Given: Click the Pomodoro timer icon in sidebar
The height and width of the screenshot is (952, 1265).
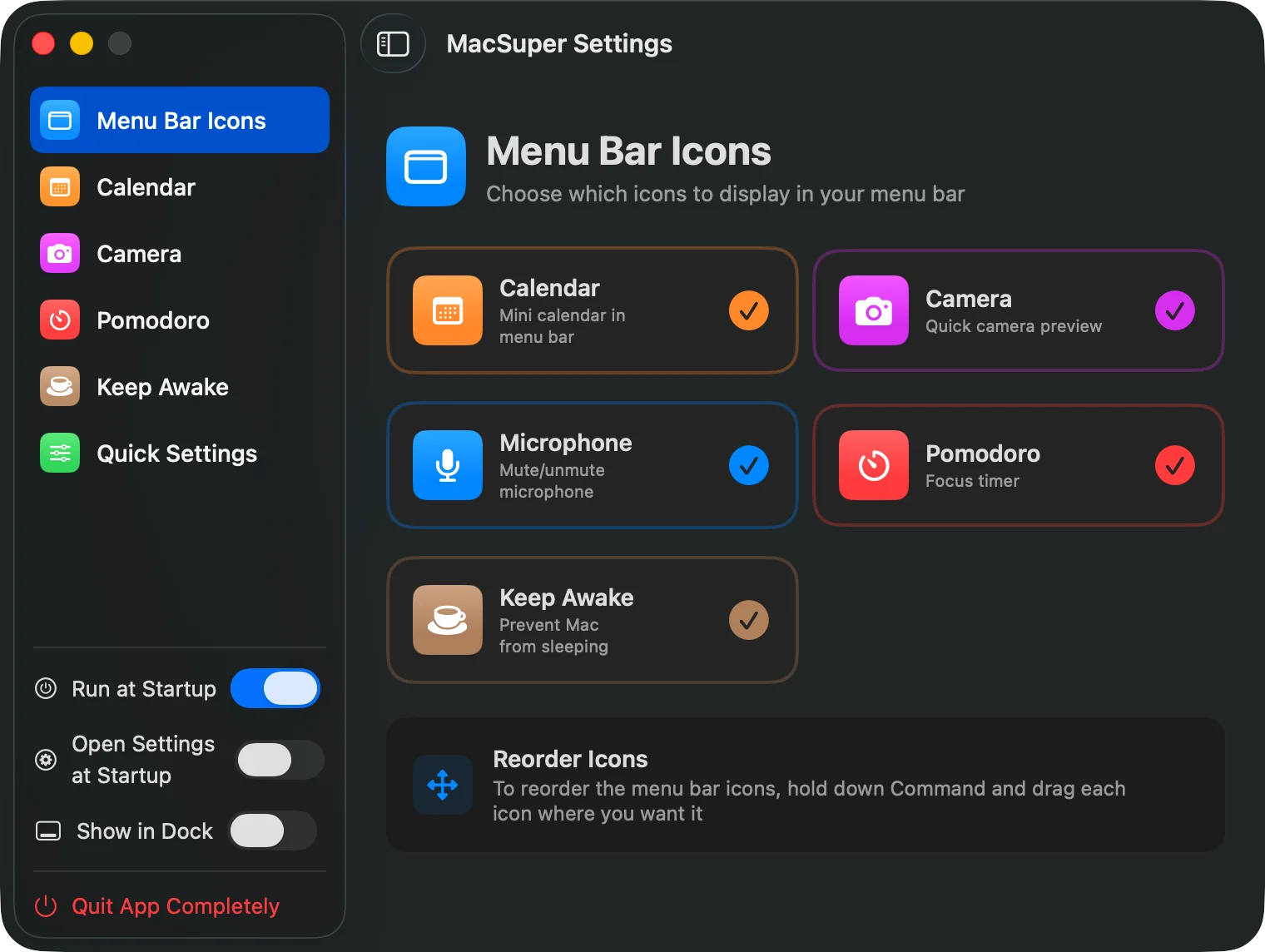Looking at the screenshot, I should point(59,320).
